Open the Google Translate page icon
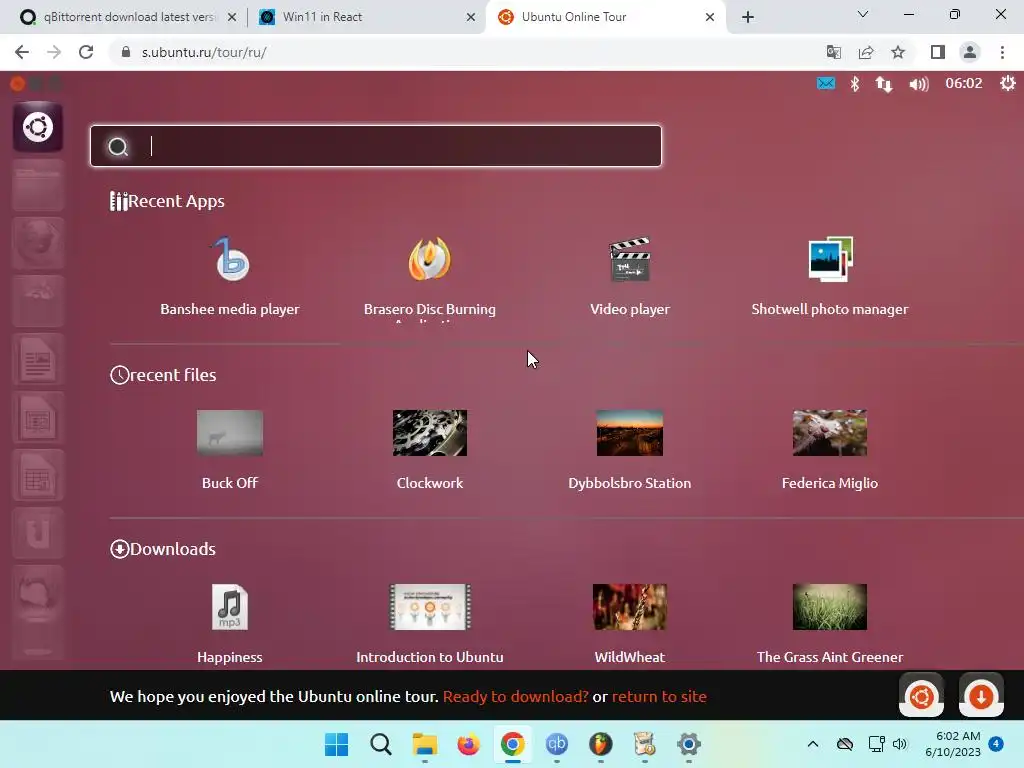1024x768 pixels. pyautogui.click(x=834, y=52)
